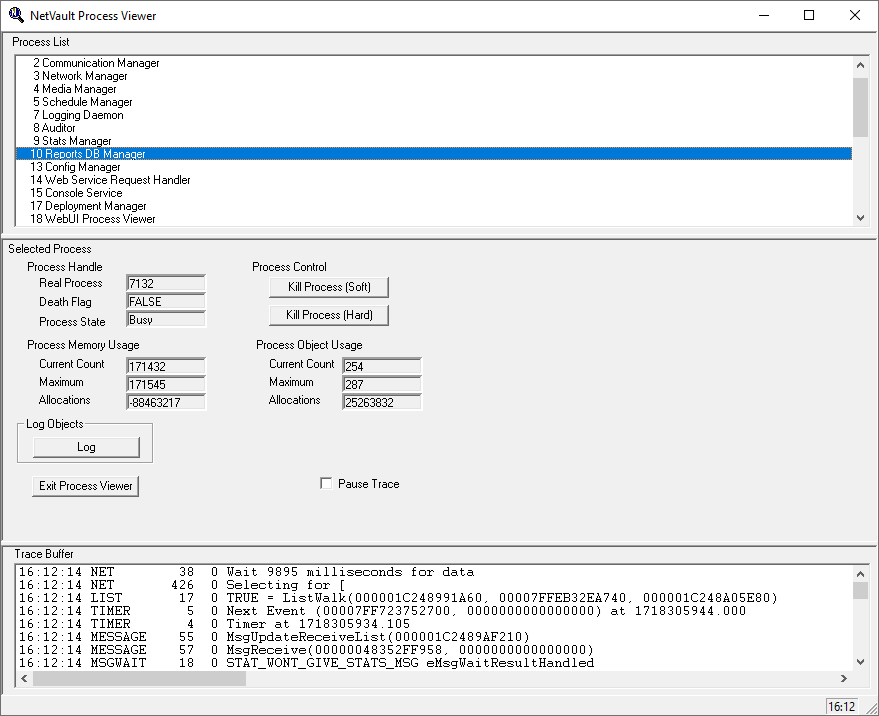Close the NetVault Process Viewer window

854,15
